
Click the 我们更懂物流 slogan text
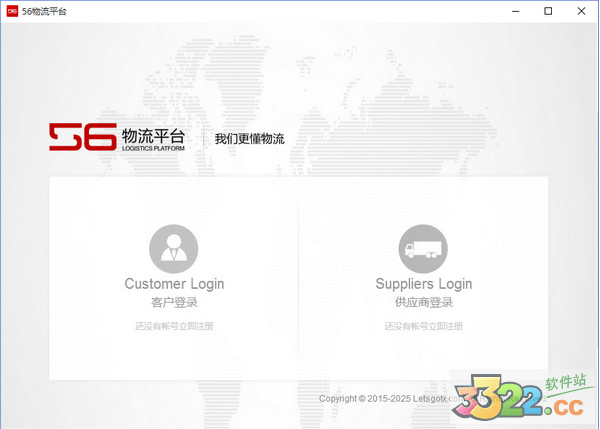(249, 139)
